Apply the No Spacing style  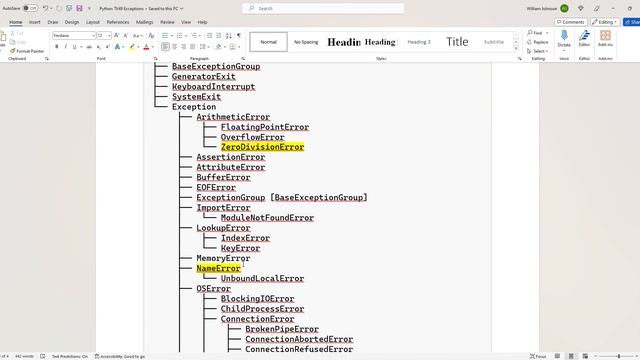[x=306, y=42]
